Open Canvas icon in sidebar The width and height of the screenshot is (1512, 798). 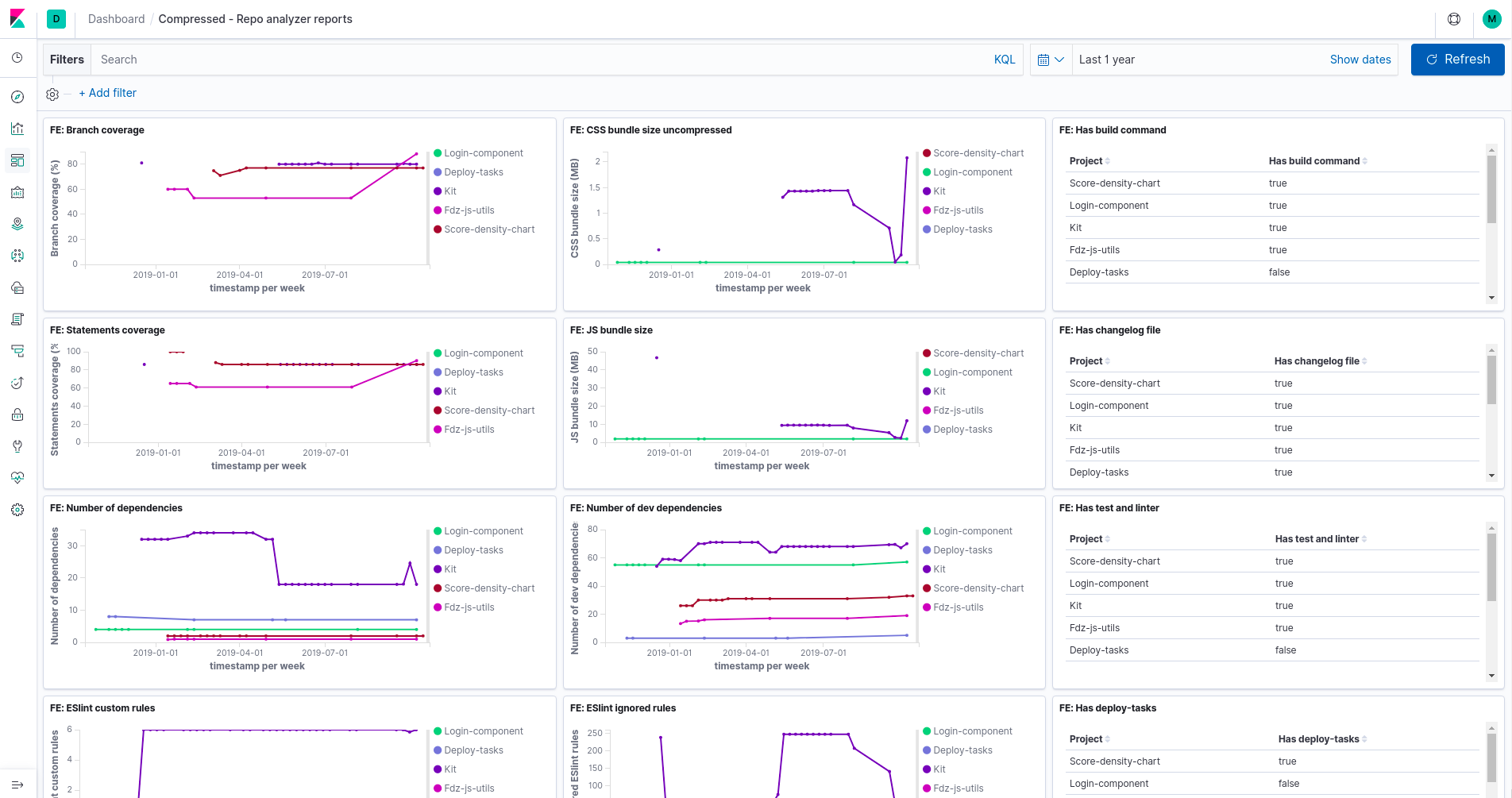click(17, 192)
